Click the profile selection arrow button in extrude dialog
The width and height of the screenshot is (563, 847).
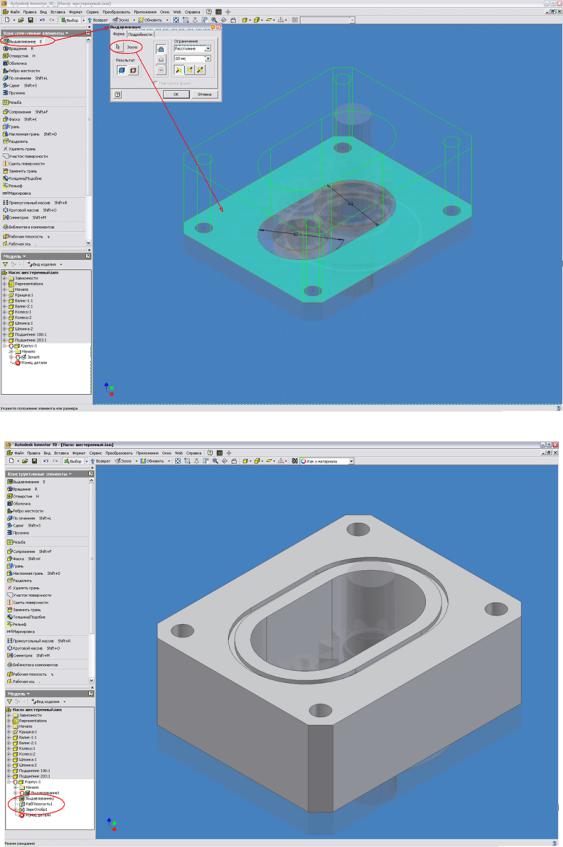[118, 47]
